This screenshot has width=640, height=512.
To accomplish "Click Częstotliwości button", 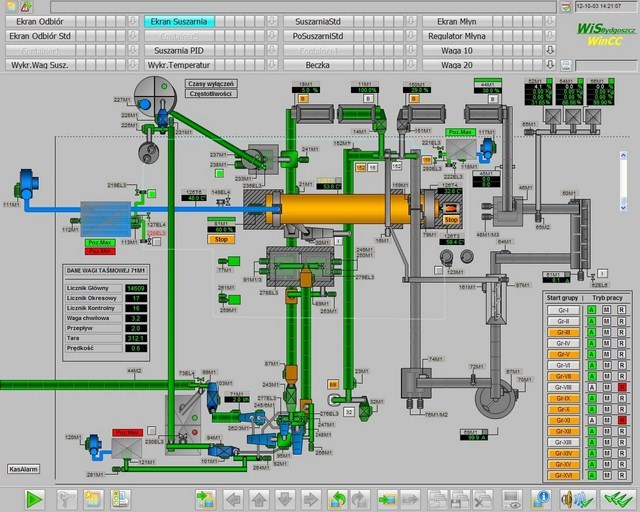I will coord(211,94).
